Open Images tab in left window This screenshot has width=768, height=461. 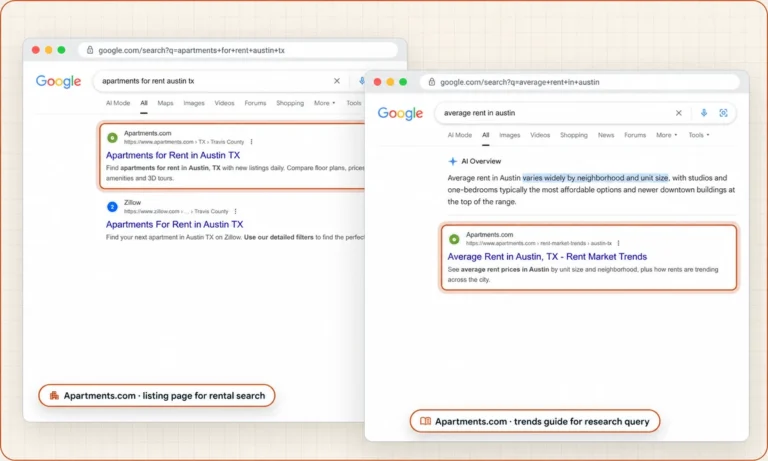(194, 103)
